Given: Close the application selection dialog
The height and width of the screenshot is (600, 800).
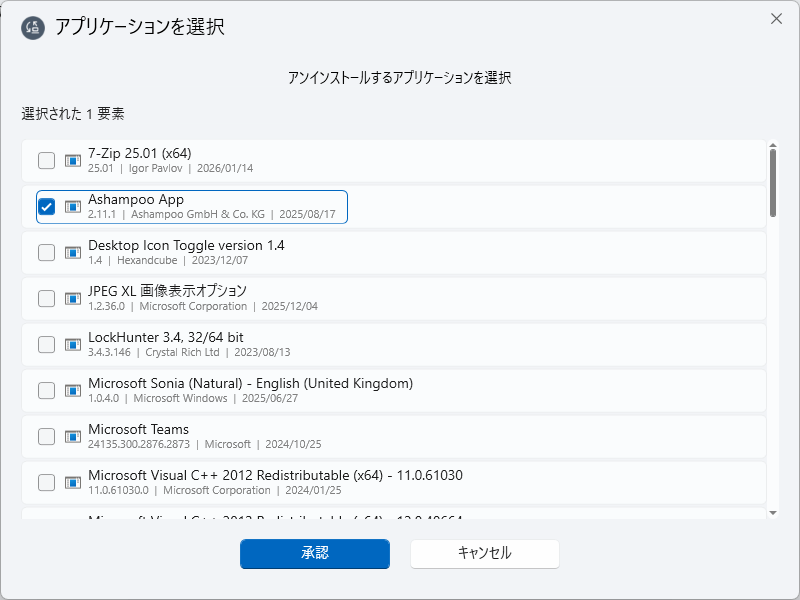Looking at the screenshot, I should tap(776, 19).
